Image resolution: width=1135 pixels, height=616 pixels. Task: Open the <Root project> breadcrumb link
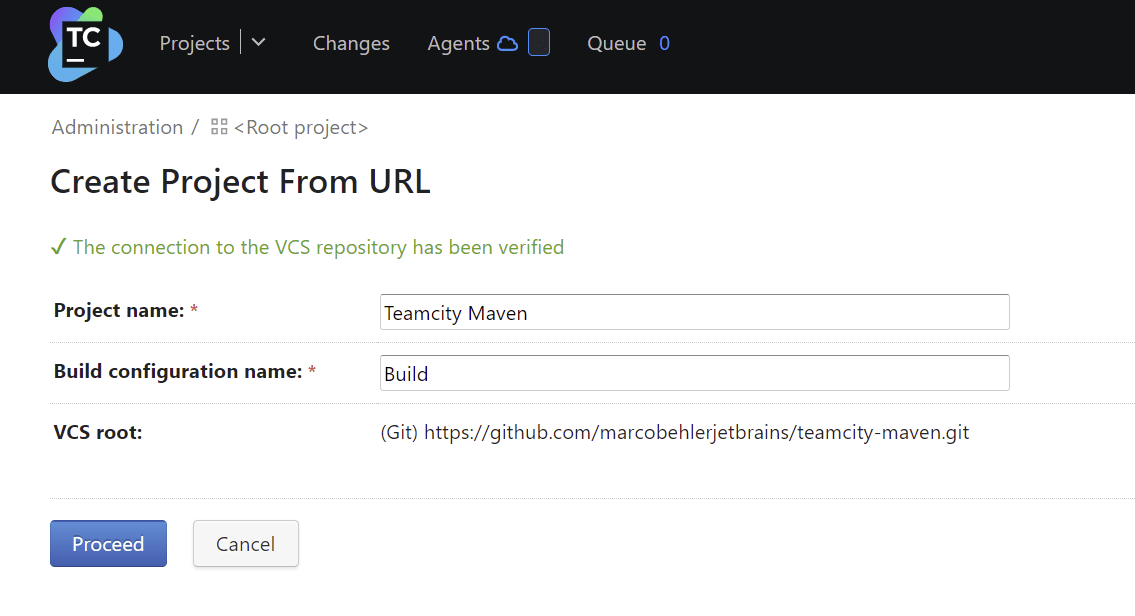[x=301, y=127]
